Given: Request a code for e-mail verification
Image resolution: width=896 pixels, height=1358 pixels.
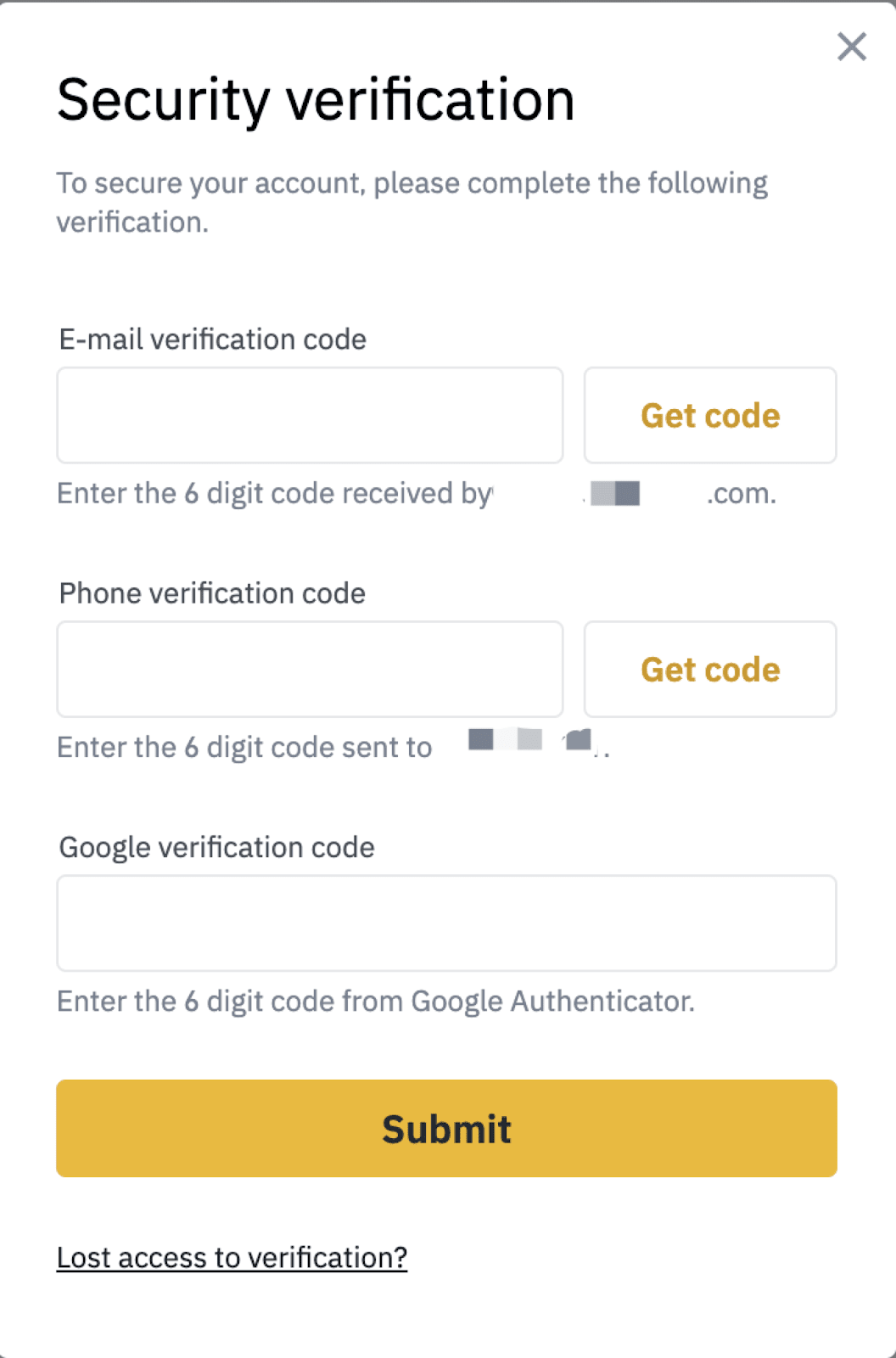Looking at the screenshot, I should pyautogui.click(x=710, y=416).
